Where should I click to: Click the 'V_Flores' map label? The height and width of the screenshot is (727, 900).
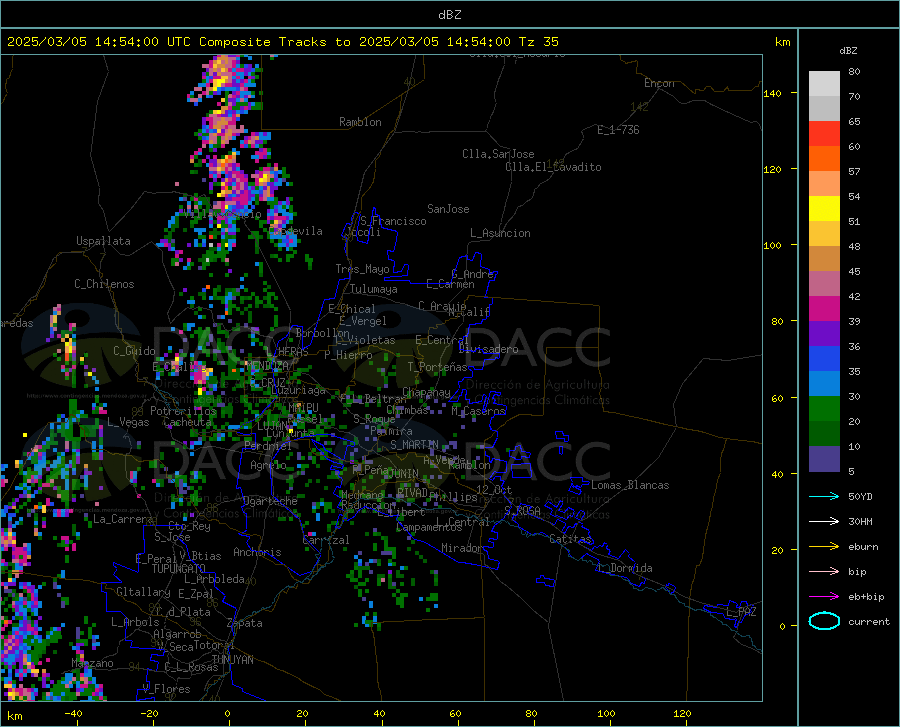click(166, 689)
